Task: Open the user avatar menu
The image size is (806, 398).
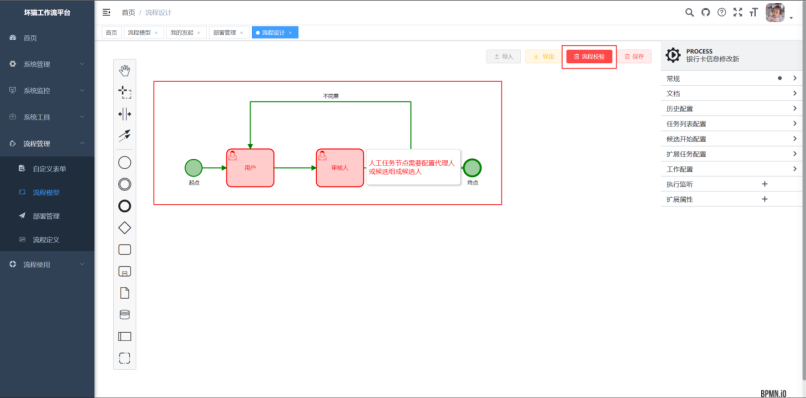Action: tap(775, 13)
